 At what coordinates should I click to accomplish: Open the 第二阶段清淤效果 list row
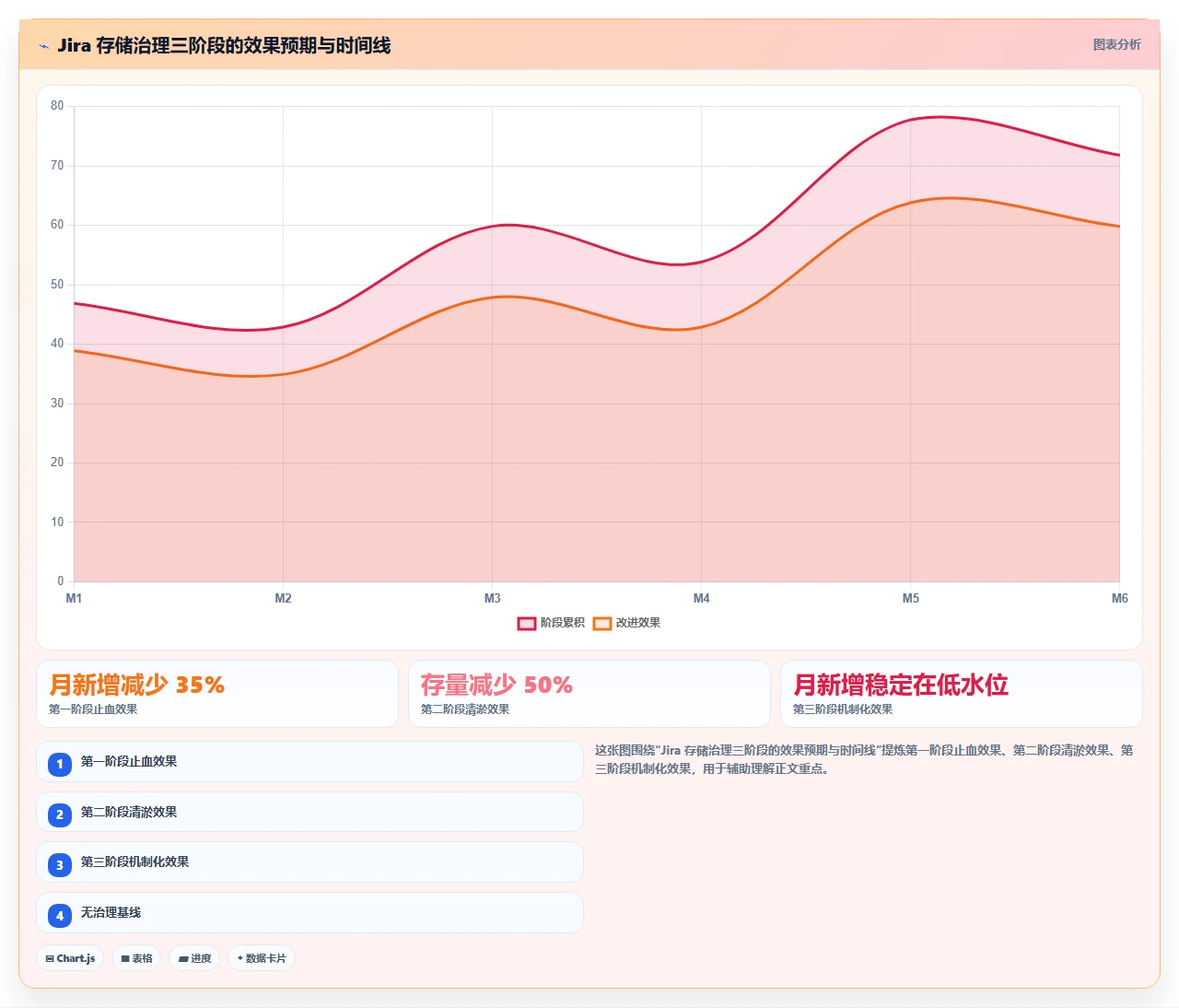click(x=309, y=812)
